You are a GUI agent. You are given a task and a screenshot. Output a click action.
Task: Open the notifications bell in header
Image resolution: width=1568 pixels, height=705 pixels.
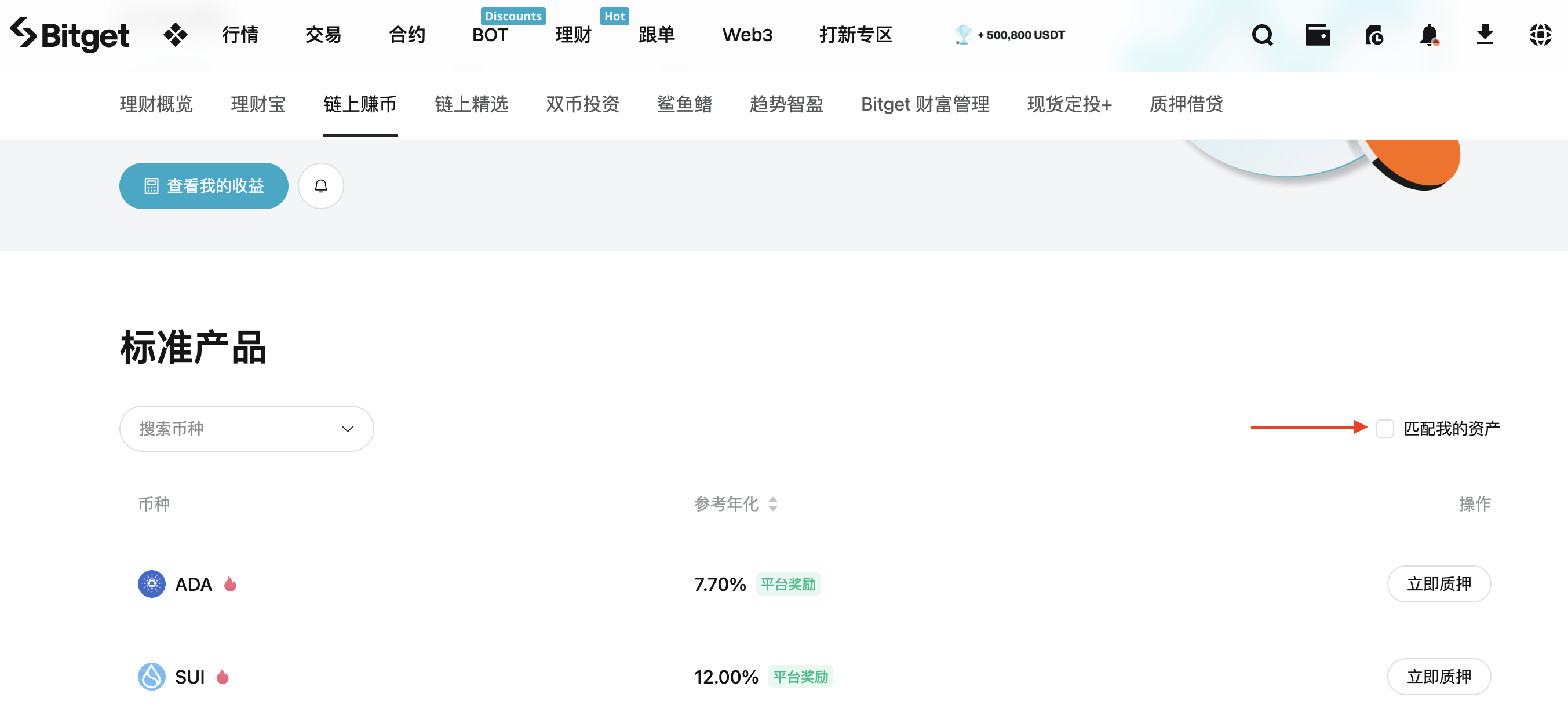[x=1429, y=35]
